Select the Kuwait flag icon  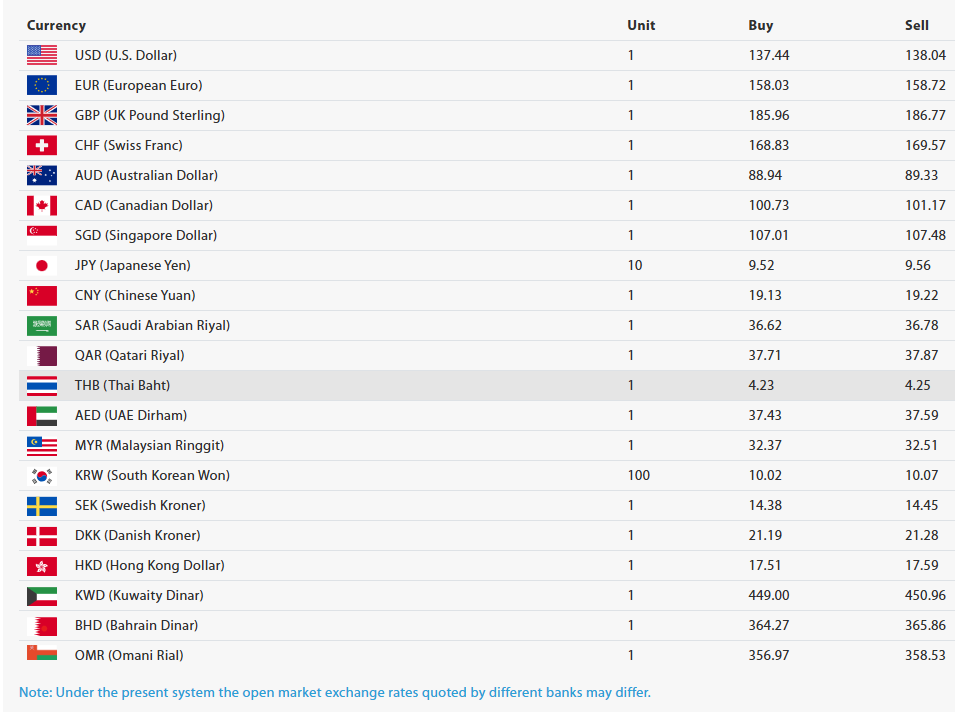pos(42,596)
